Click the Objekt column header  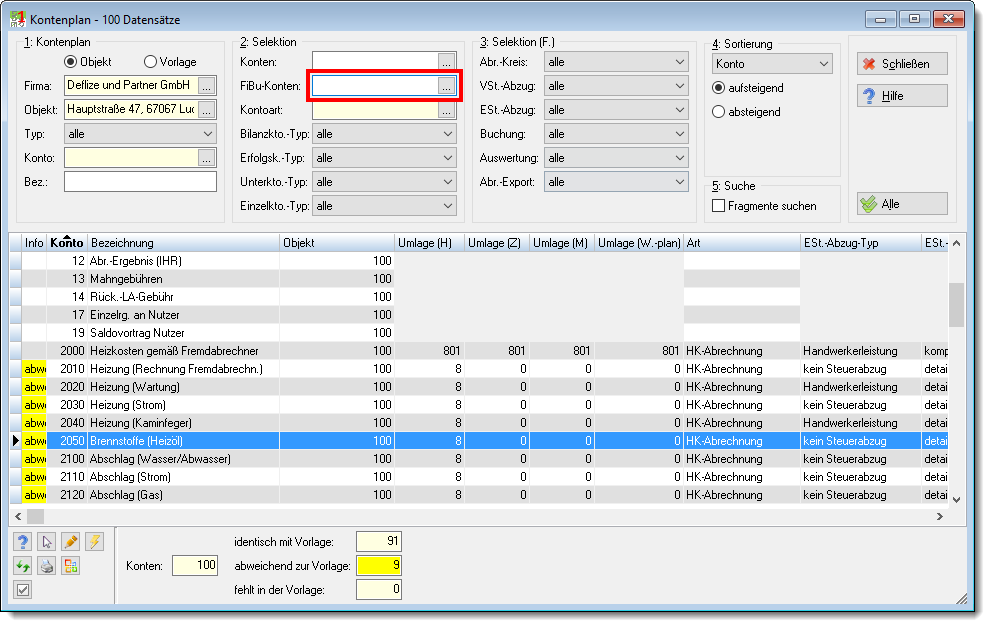(337, 242)
